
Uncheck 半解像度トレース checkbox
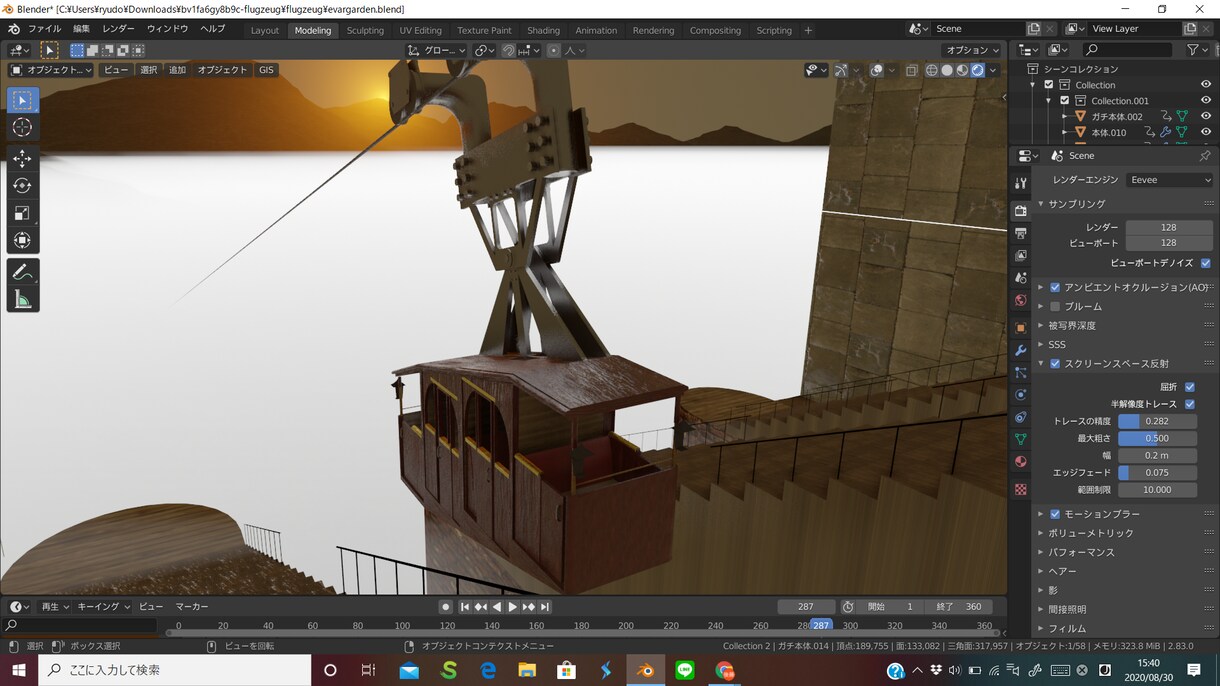(x=1190, y=404)
